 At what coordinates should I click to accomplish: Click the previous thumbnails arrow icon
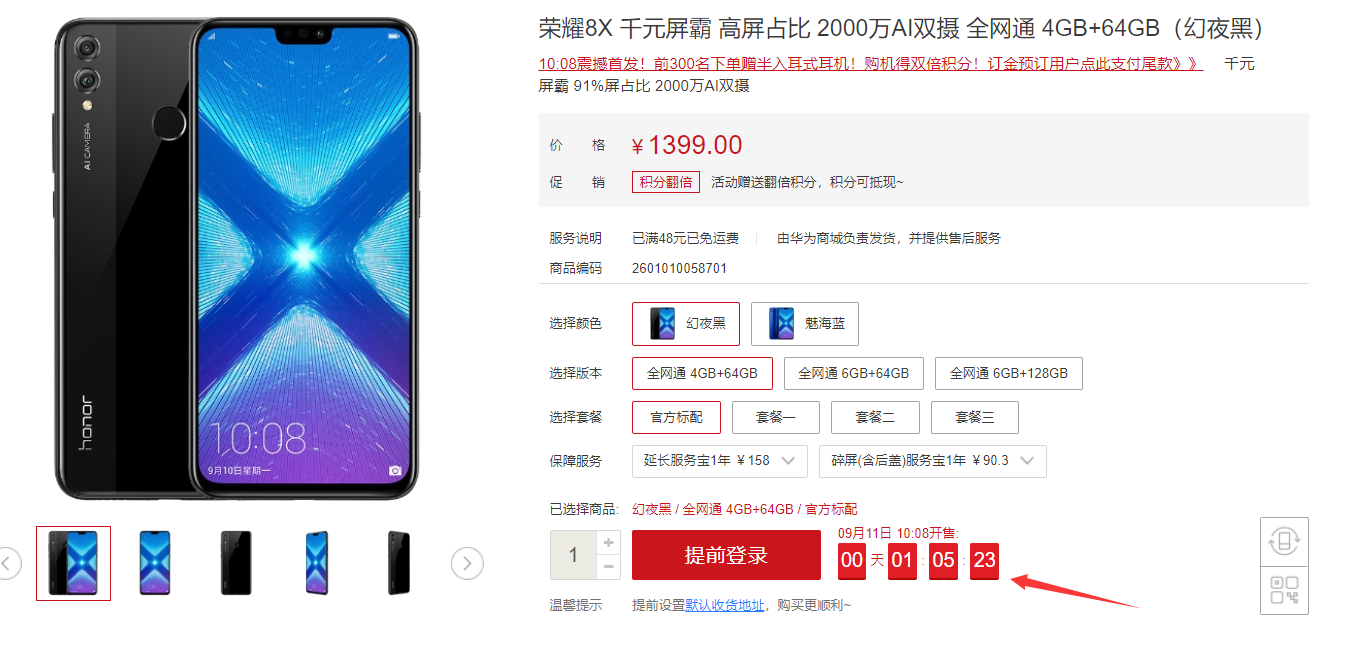coord(6,564)
